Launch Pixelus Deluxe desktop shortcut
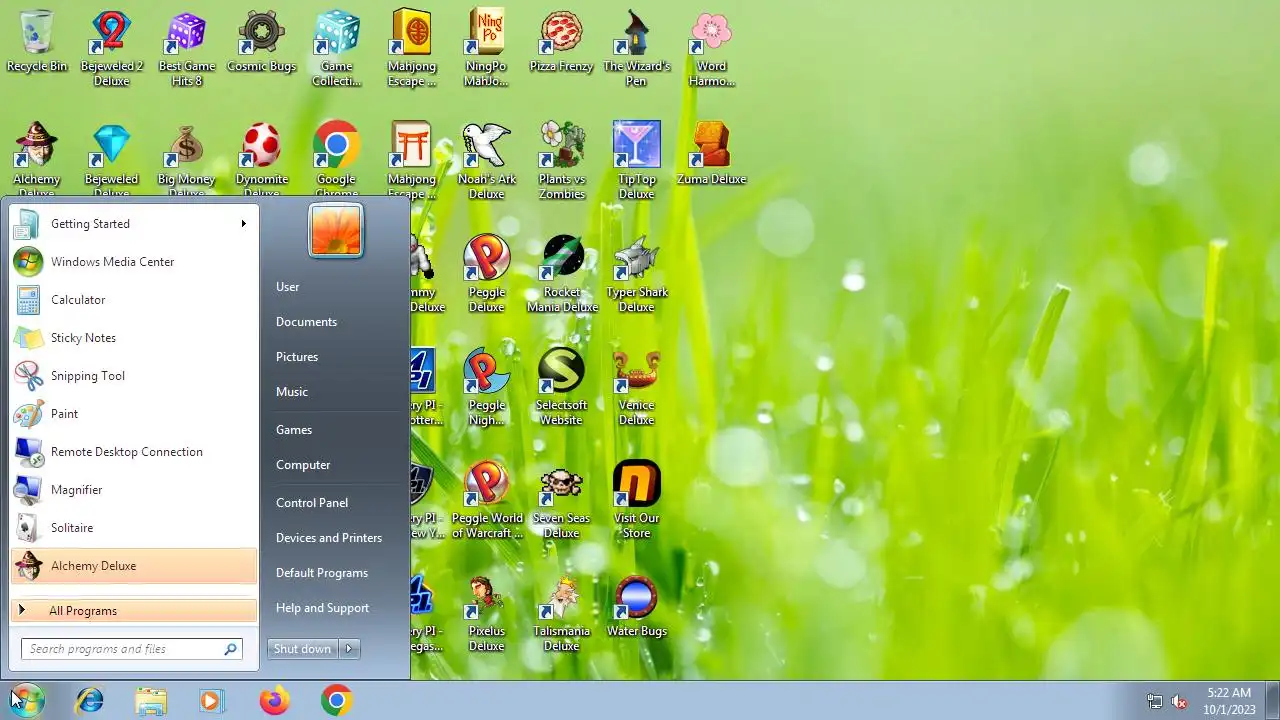 tap(487, 613)
